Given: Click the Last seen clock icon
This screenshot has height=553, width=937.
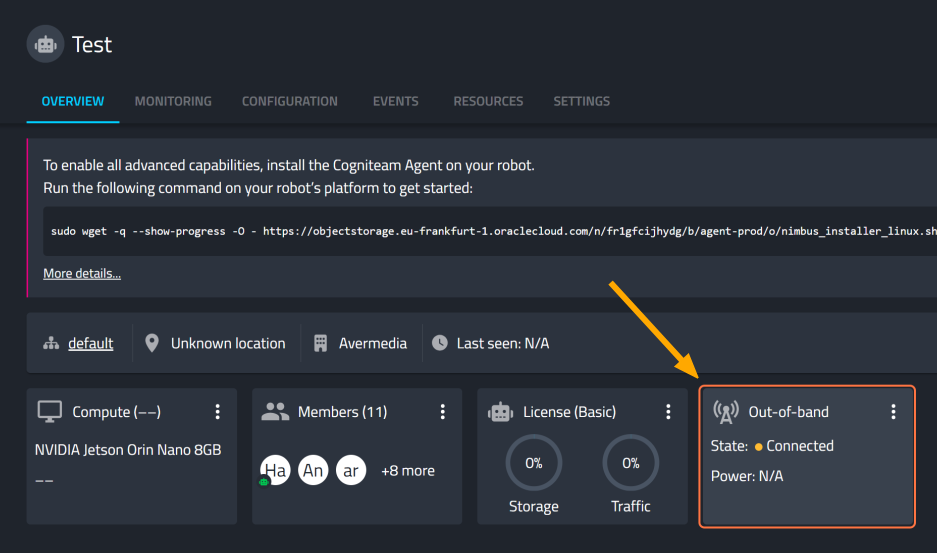Looking at the screenshot, I should [440, 343].
